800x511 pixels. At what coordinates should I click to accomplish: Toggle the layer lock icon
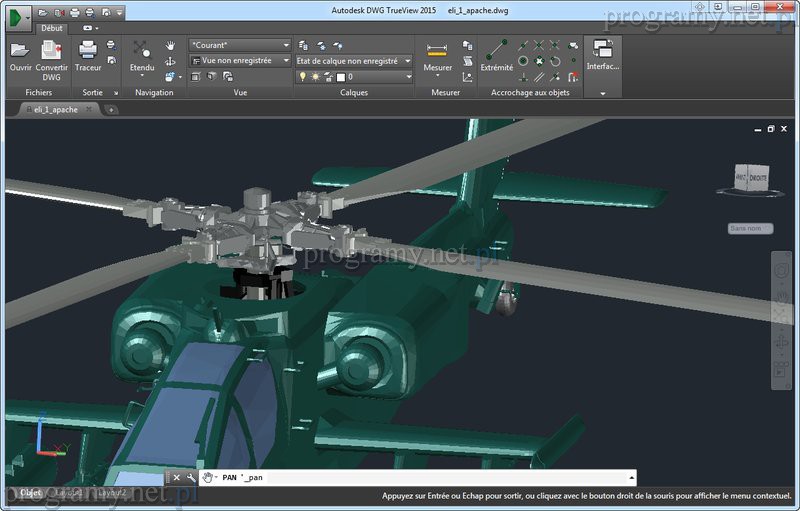coord(328,76)
